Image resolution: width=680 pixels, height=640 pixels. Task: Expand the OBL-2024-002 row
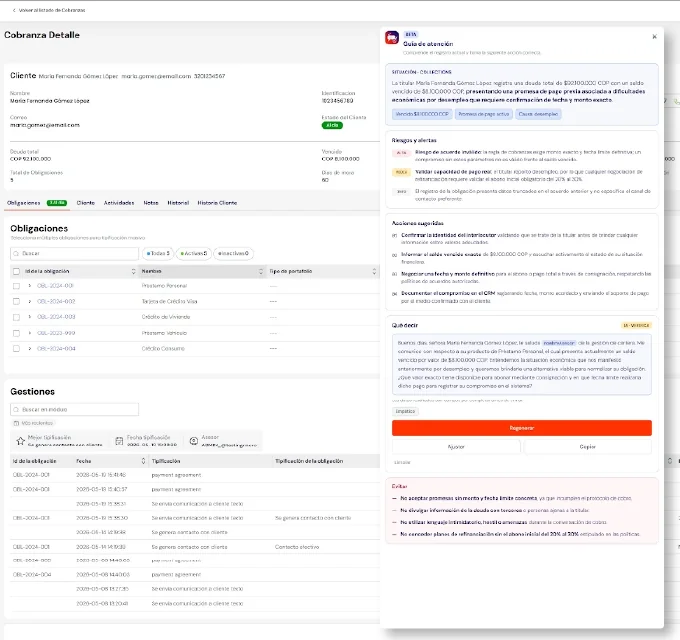pos(29,301)
